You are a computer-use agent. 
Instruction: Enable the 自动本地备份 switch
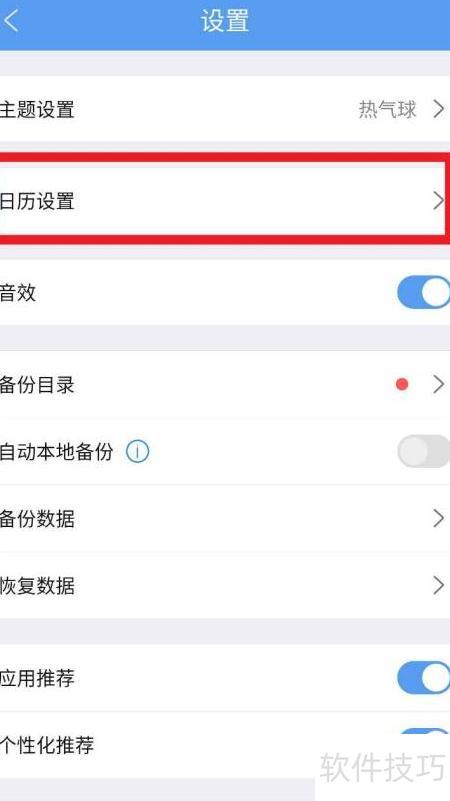pos(423,451)
